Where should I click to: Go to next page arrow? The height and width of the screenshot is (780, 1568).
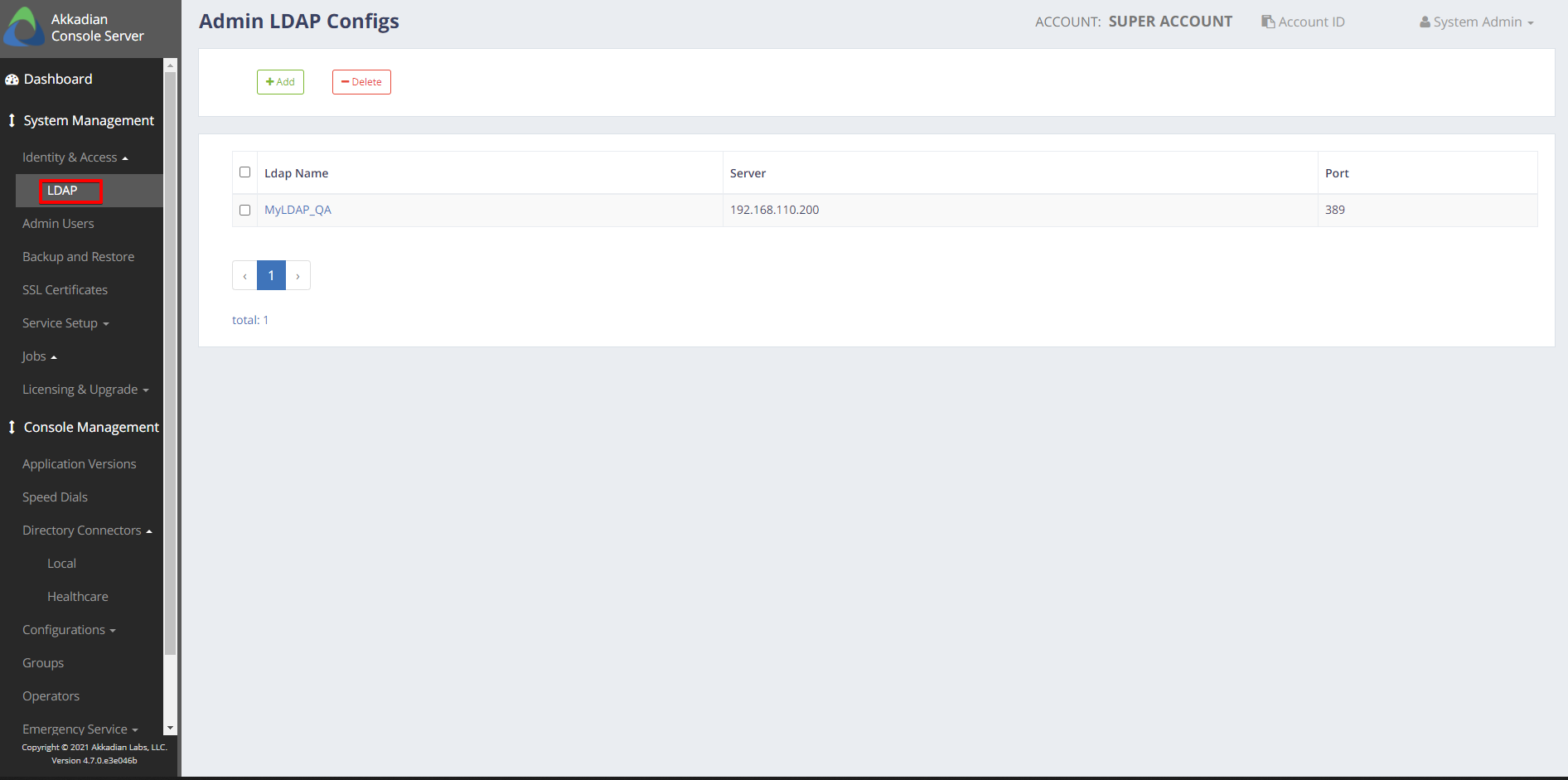(x=298, y=275)
